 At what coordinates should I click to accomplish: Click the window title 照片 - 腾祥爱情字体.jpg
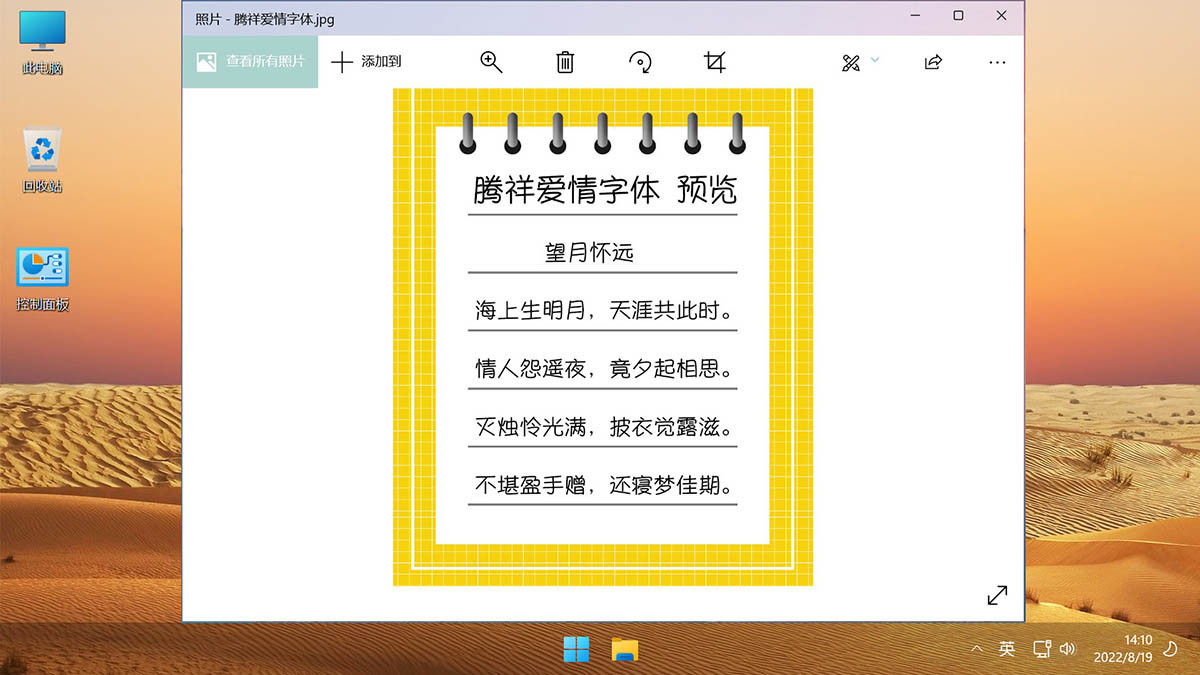click(264, 17)
